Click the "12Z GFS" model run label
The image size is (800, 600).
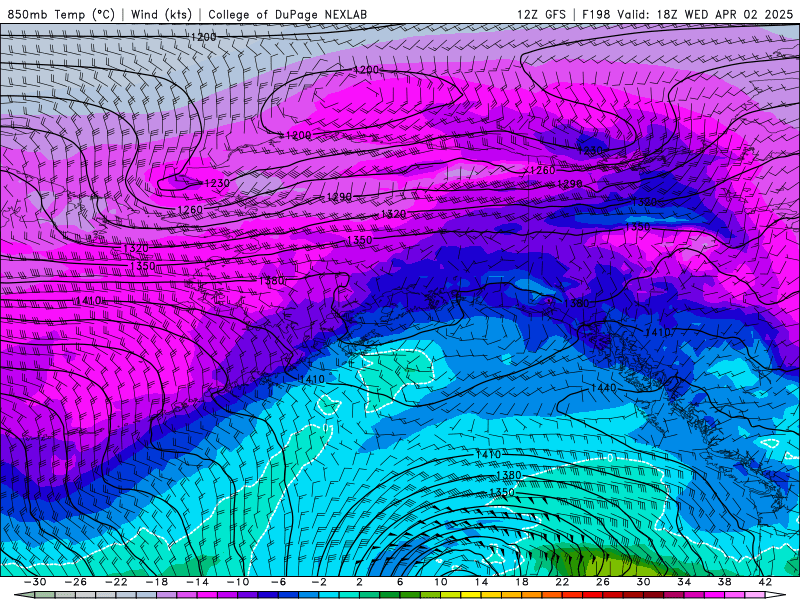[x=541, y=14]
